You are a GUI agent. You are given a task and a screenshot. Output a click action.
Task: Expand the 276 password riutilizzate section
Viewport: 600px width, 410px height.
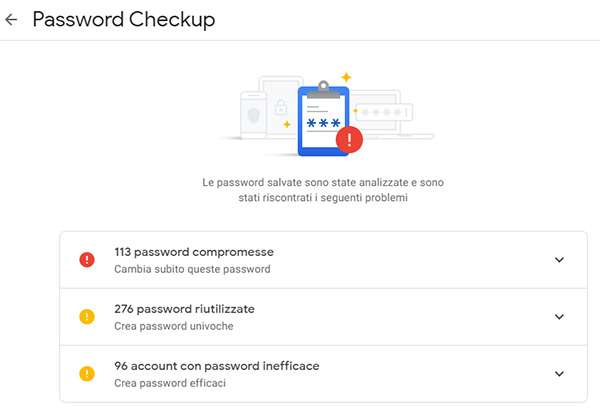559,317
